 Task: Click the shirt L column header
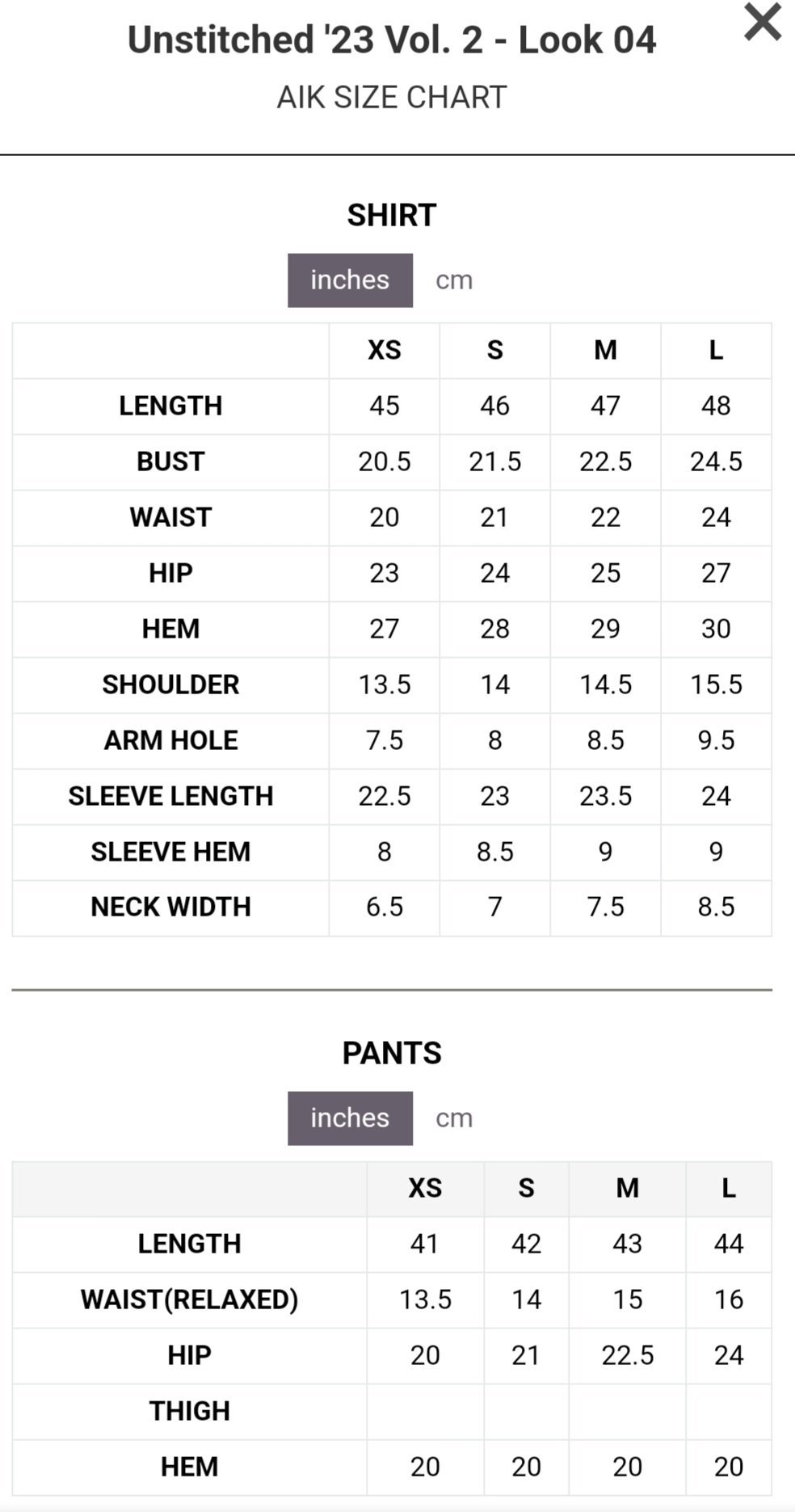pos(716,350)
